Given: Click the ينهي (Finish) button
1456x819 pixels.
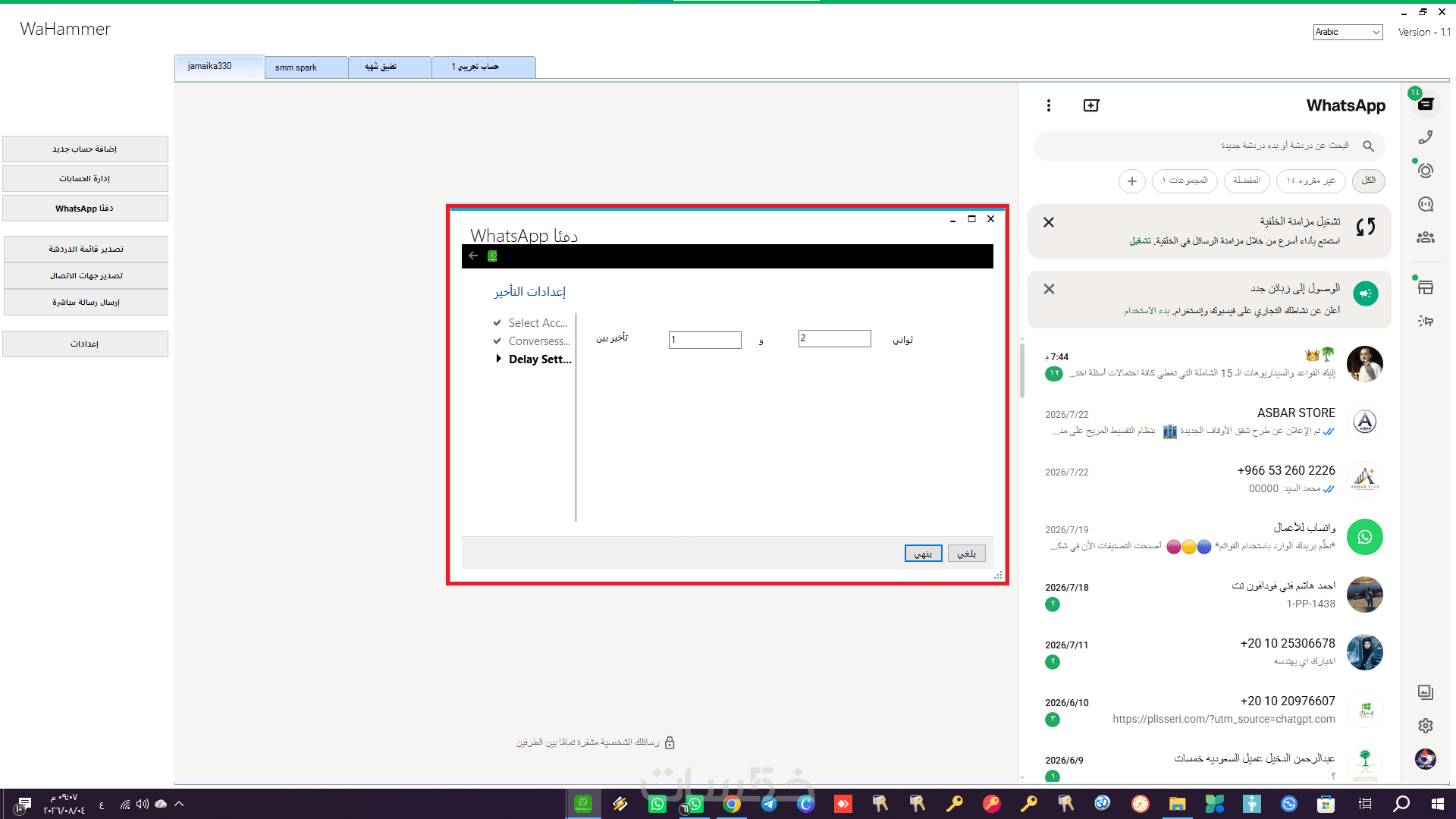Looking at the screenshot, I should 924,554.
